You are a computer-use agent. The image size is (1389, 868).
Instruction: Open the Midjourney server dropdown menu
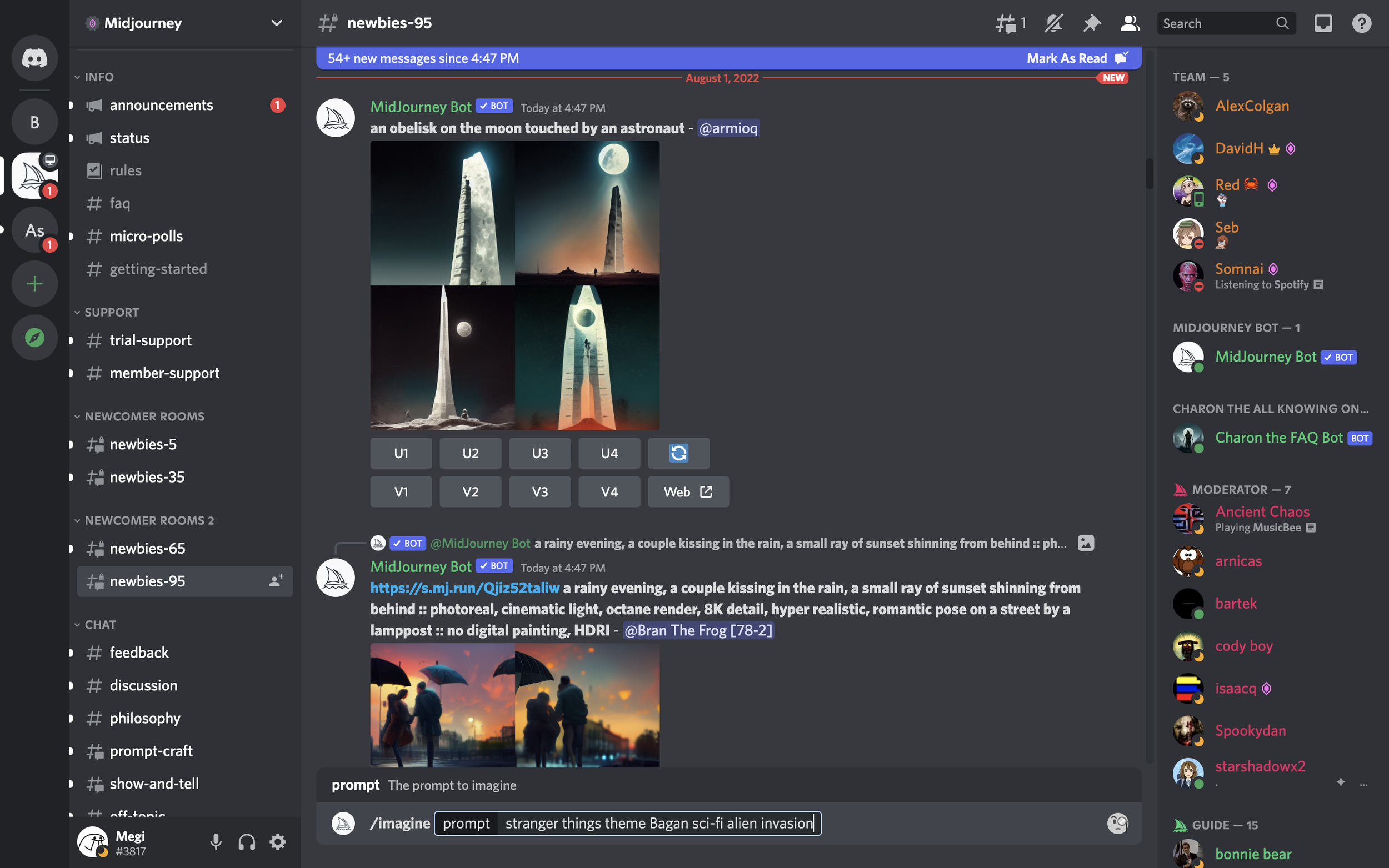point(276,23)
